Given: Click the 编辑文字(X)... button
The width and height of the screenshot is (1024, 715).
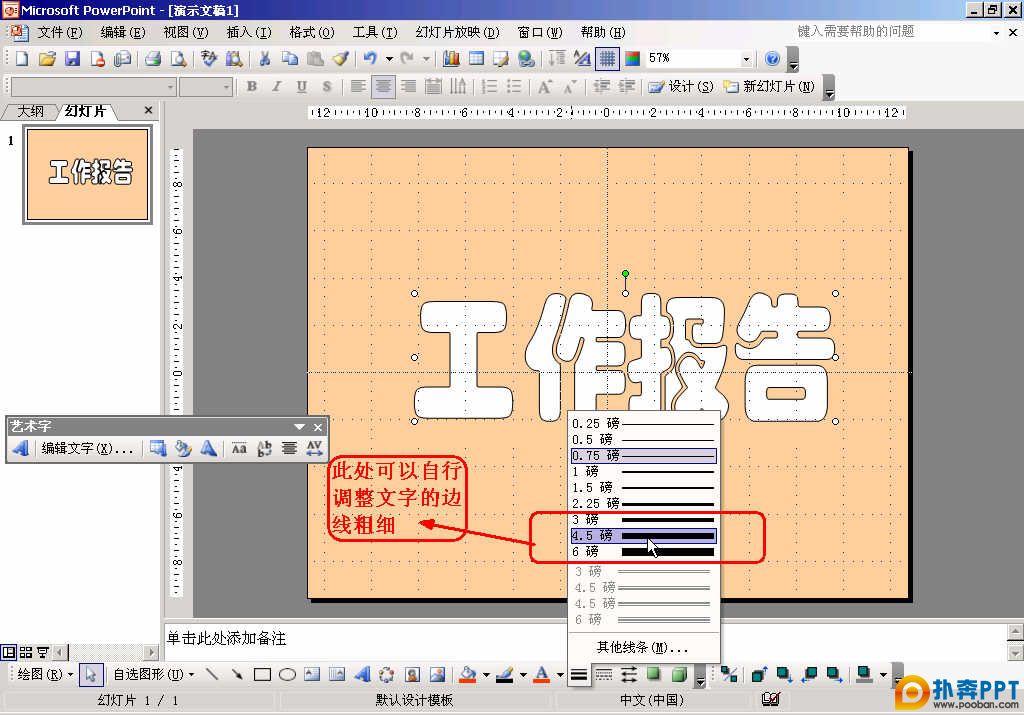Looking at the screenshot, I should pyautogui.click(x=87, y=449).
